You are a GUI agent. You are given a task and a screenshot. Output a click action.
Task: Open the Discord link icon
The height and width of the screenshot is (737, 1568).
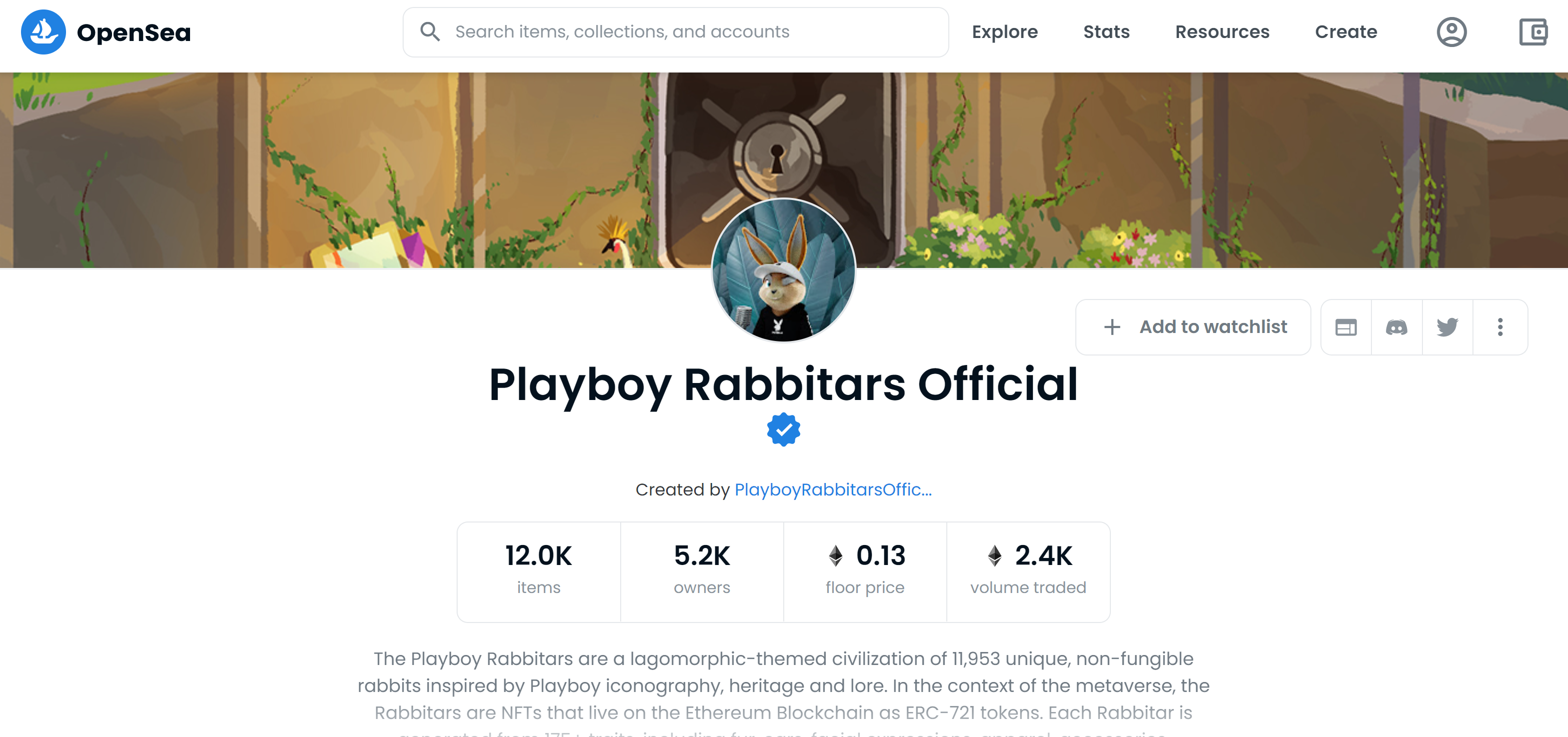(1396, 327)
